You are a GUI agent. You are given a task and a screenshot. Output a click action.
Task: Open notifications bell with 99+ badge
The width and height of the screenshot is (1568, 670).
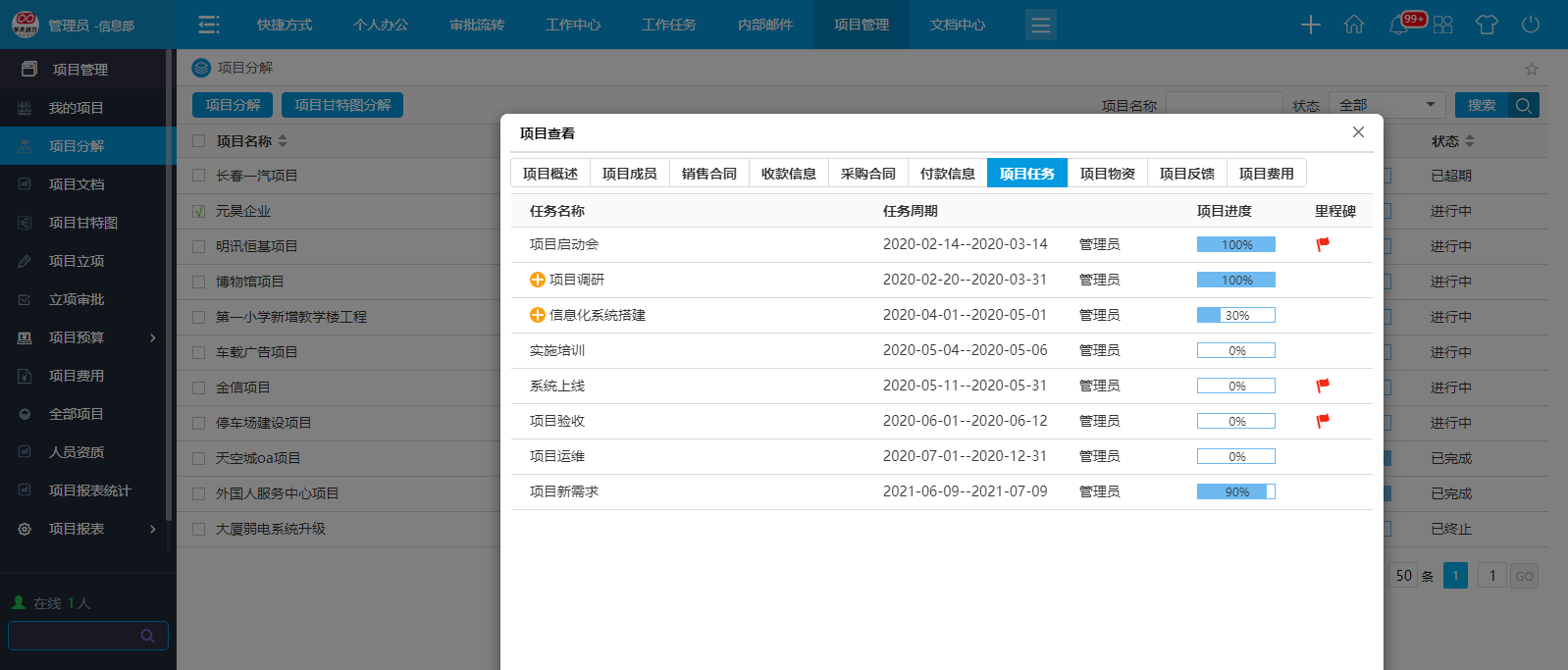[1400, 25]
